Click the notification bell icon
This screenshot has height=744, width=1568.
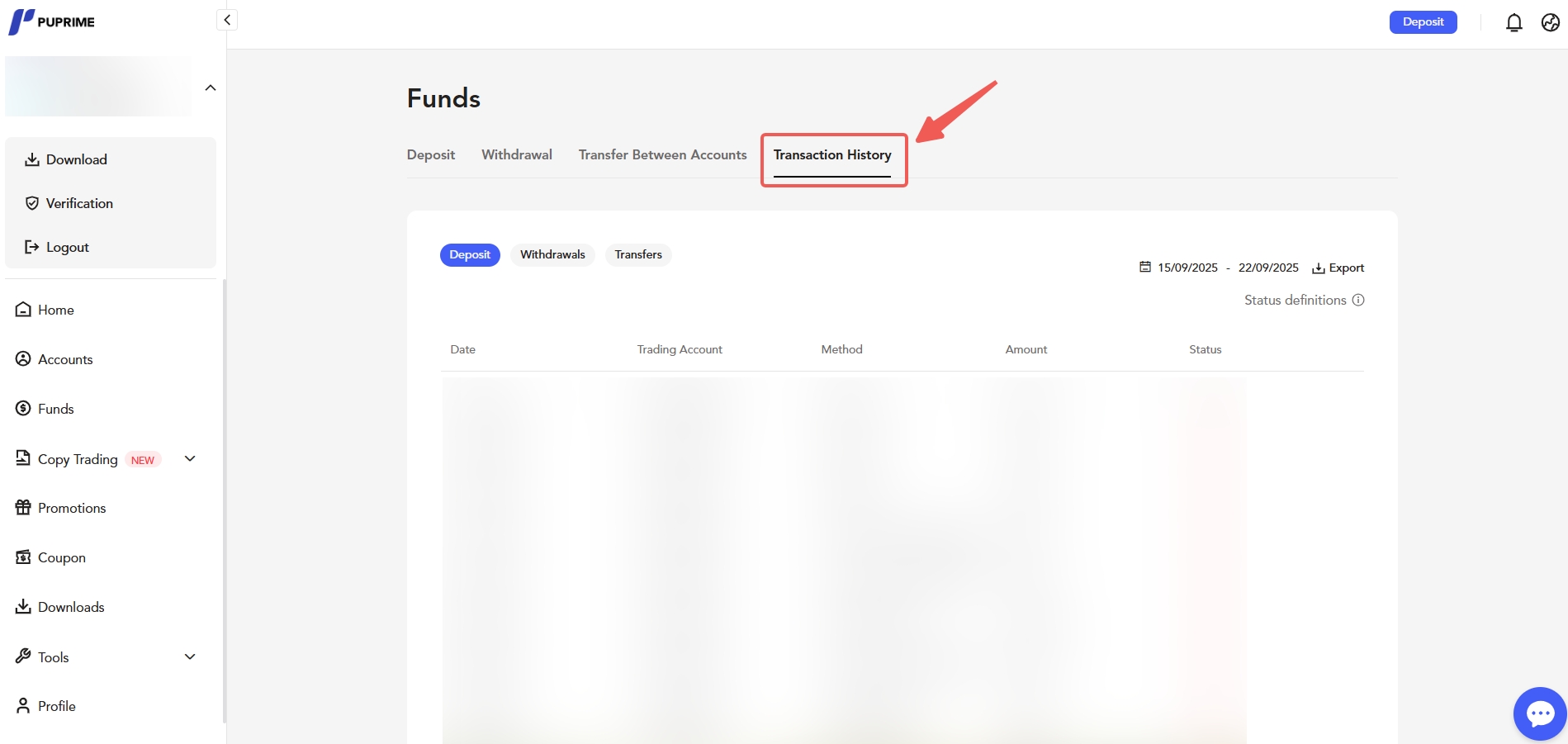pos(1514,22)
